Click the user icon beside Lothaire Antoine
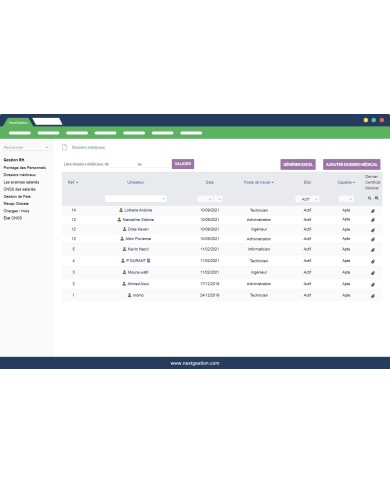The width and height of the screenshot is (390, 484). coord(121,210)
